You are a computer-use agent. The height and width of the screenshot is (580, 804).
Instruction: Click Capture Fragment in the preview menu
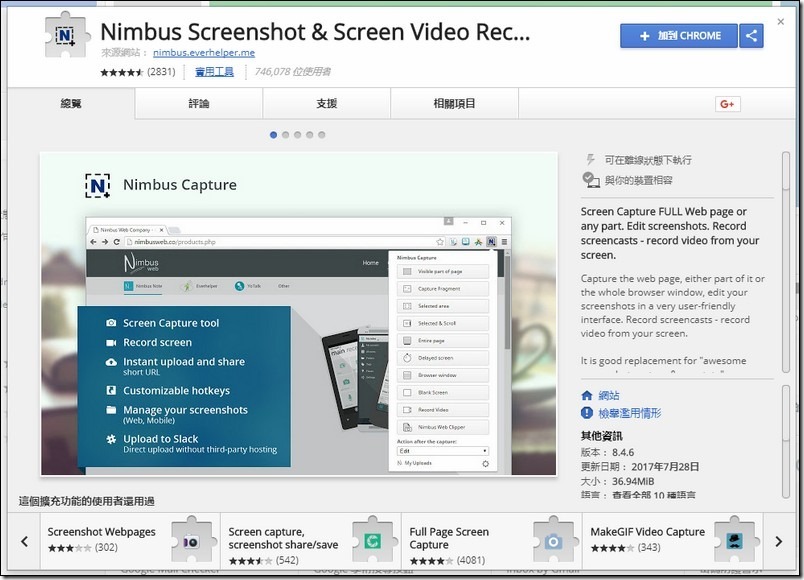443,289
